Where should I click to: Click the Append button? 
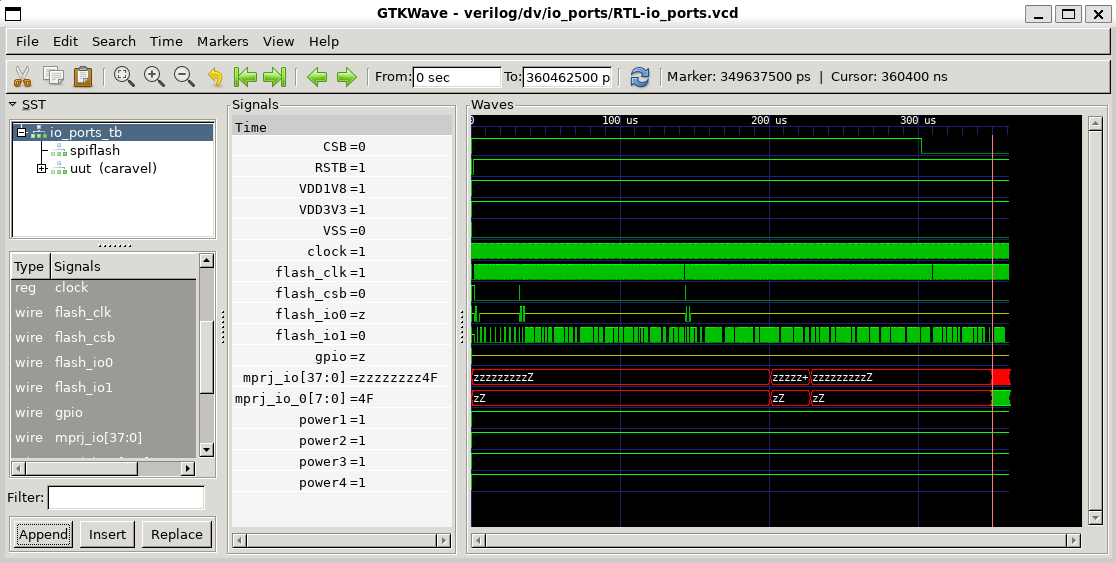(44, 535)
